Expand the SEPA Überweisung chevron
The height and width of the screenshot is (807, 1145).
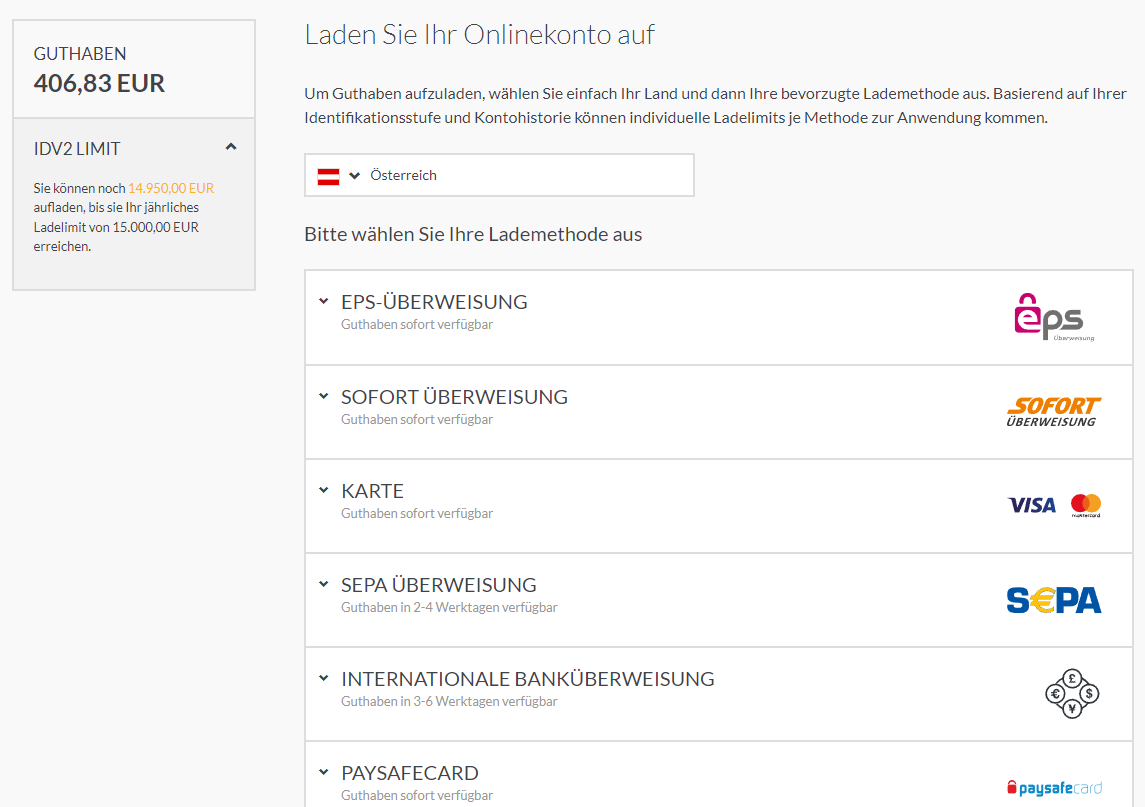(323, 584)
